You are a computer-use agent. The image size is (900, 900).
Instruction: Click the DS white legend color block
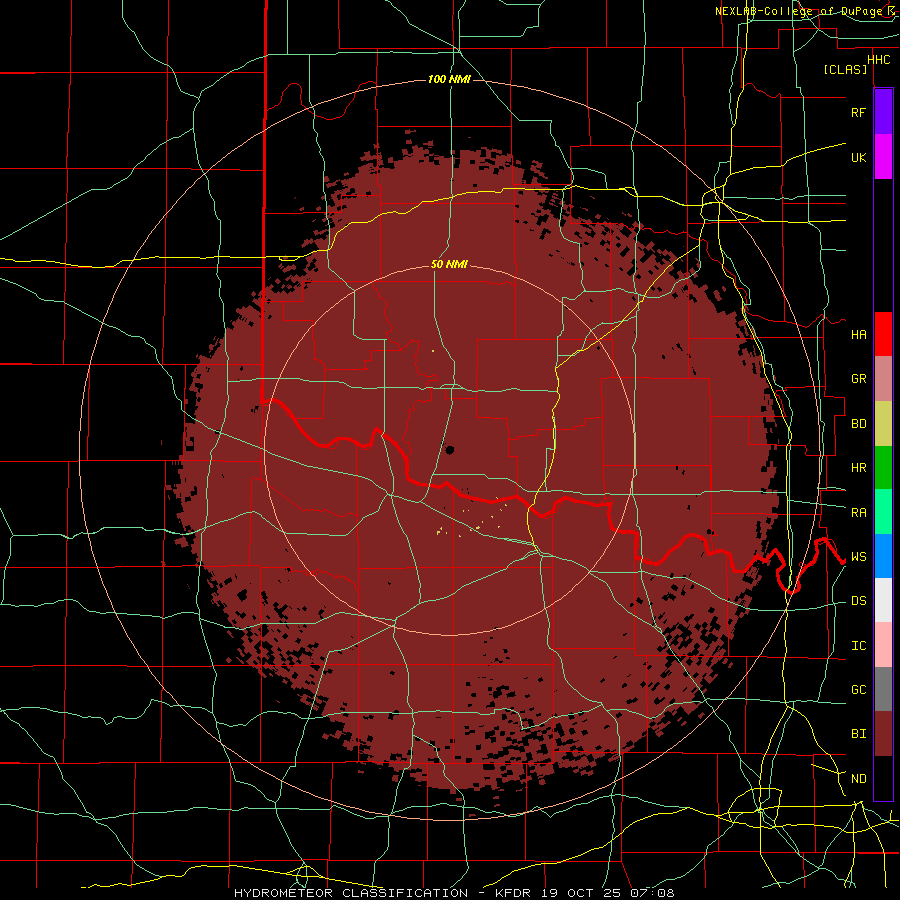pyautogui.click(x=883, y=600)
